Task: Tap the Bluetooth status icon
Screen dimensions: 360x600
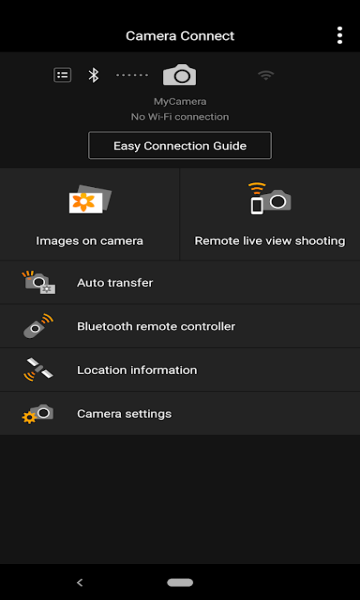Action: tap(93, 75)
